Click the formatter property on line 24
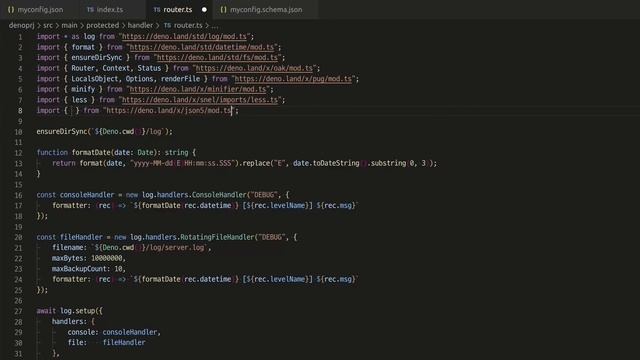 69,279
